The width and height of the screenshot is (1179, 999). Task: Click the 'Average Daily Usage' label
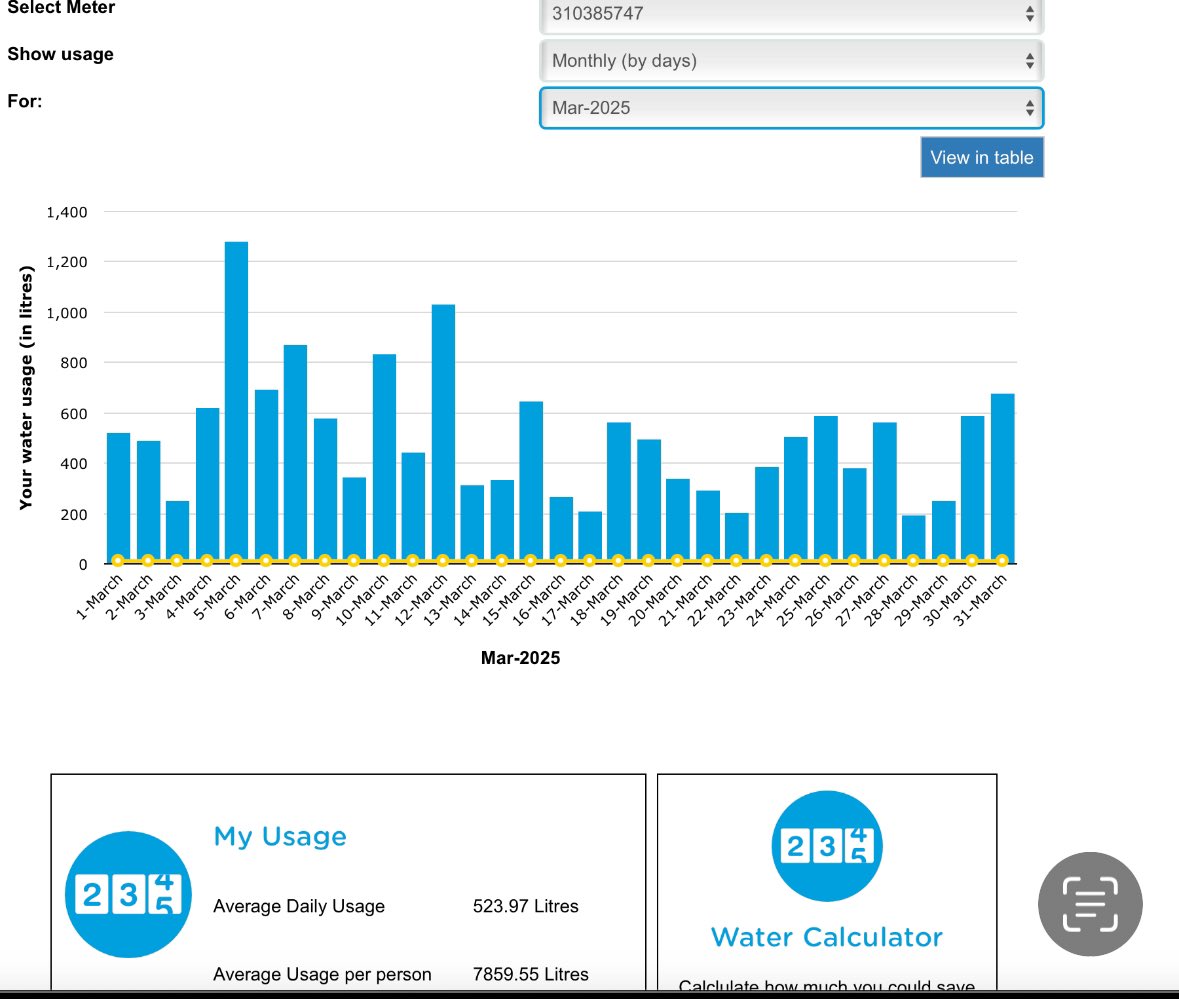(x=299, y=907)
